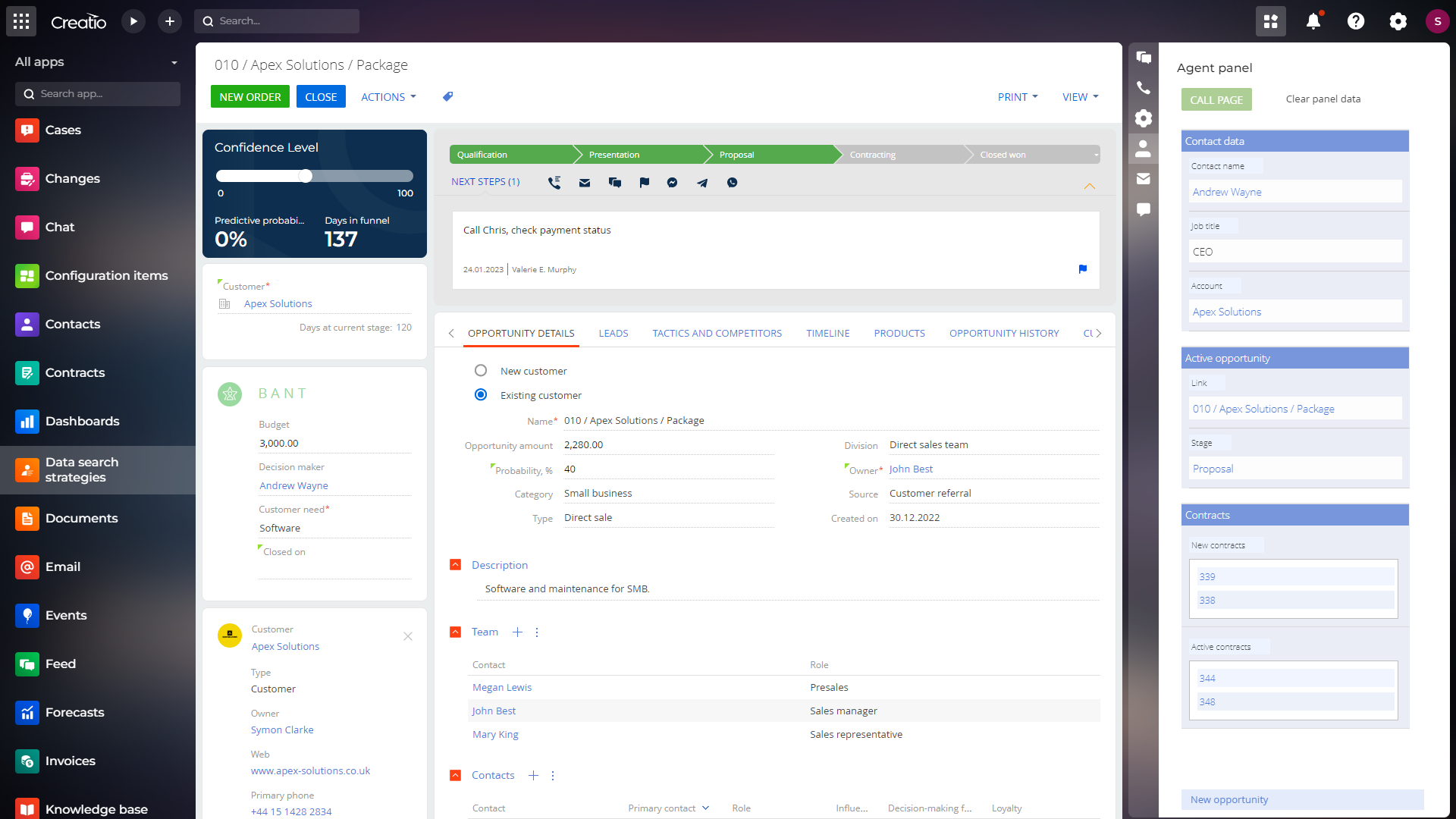
Task: Click the WhatsApp icon in next steps toolbar
Action: (x=732, y=183)
